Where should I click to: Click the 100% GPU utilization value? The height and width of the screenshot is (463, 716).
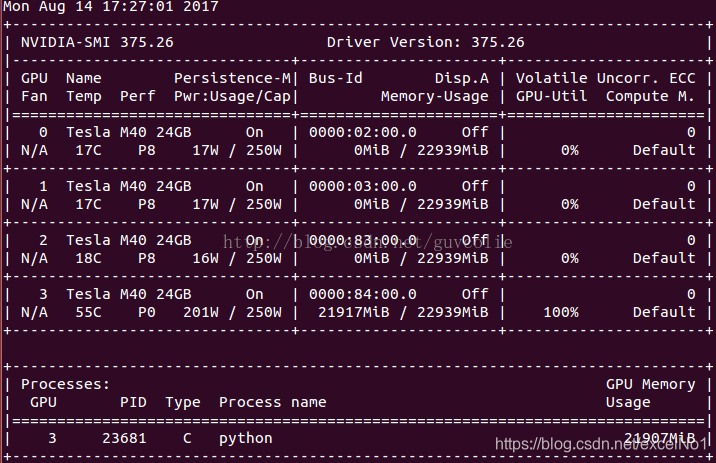click(x=561, y=312)
